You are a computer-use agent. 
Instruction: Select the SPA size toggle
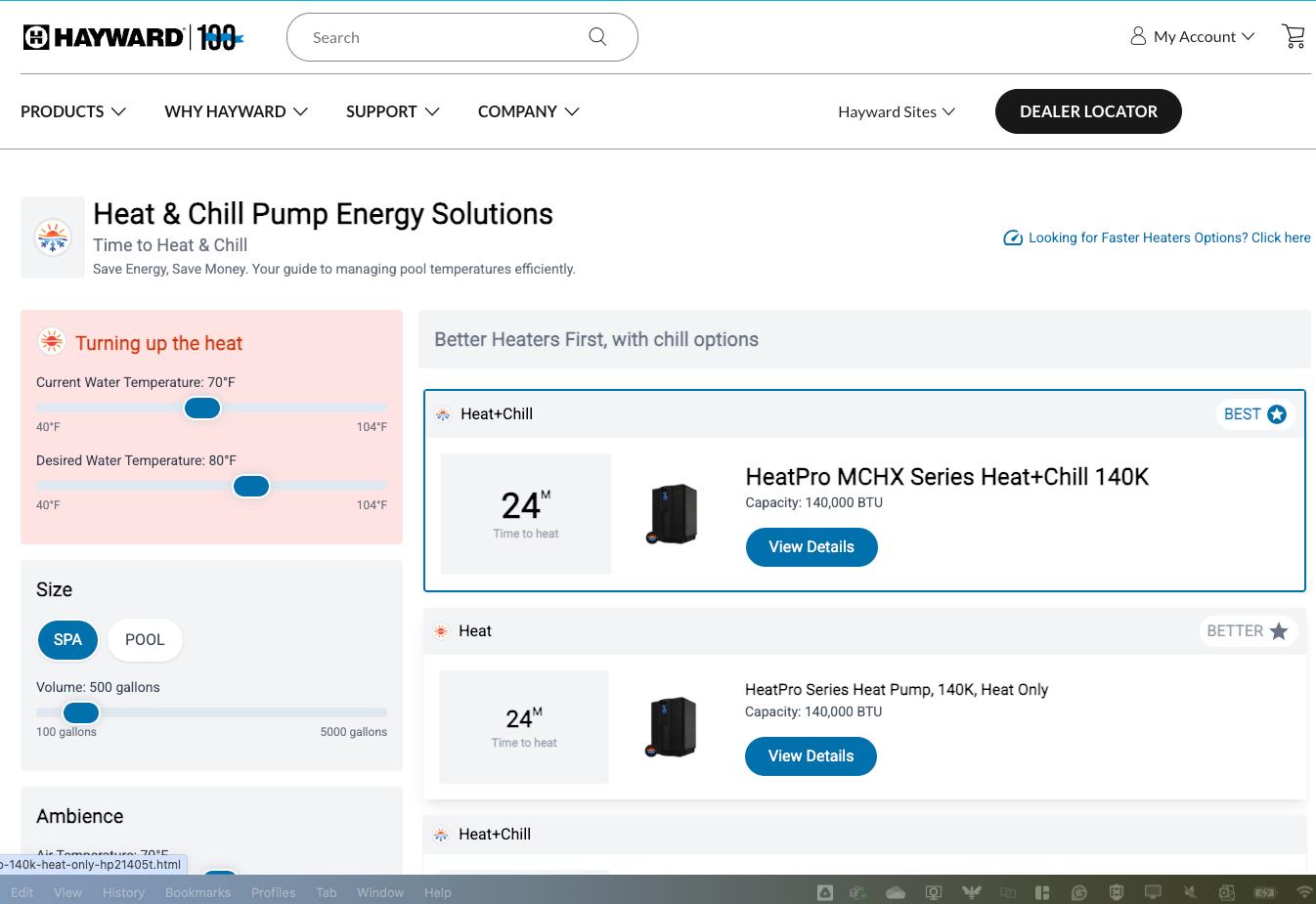pos(67,639)
